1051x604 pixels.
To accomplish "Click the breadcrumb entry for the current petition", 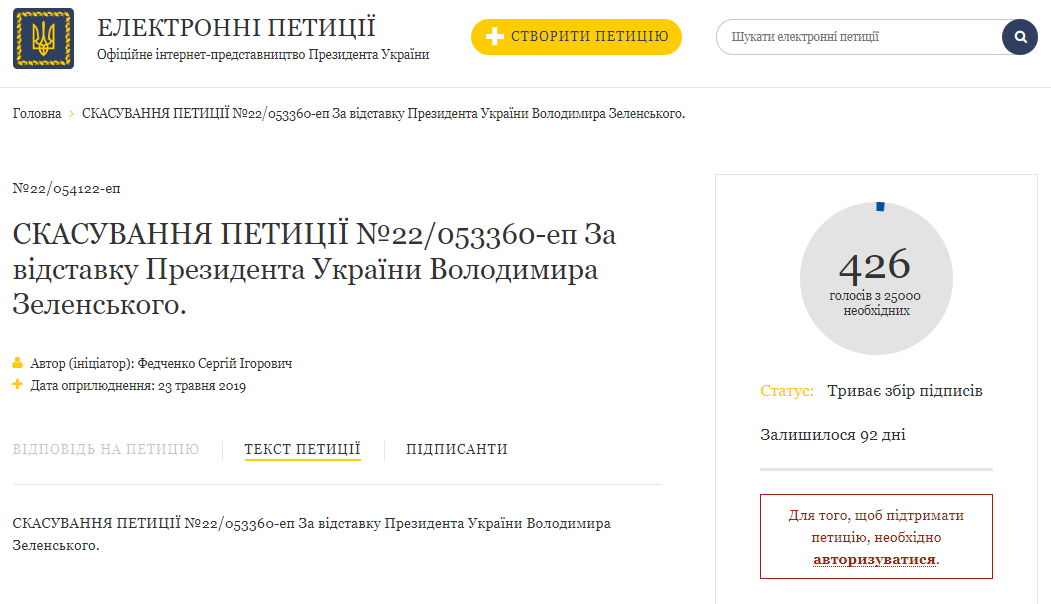I will (383, 114).
